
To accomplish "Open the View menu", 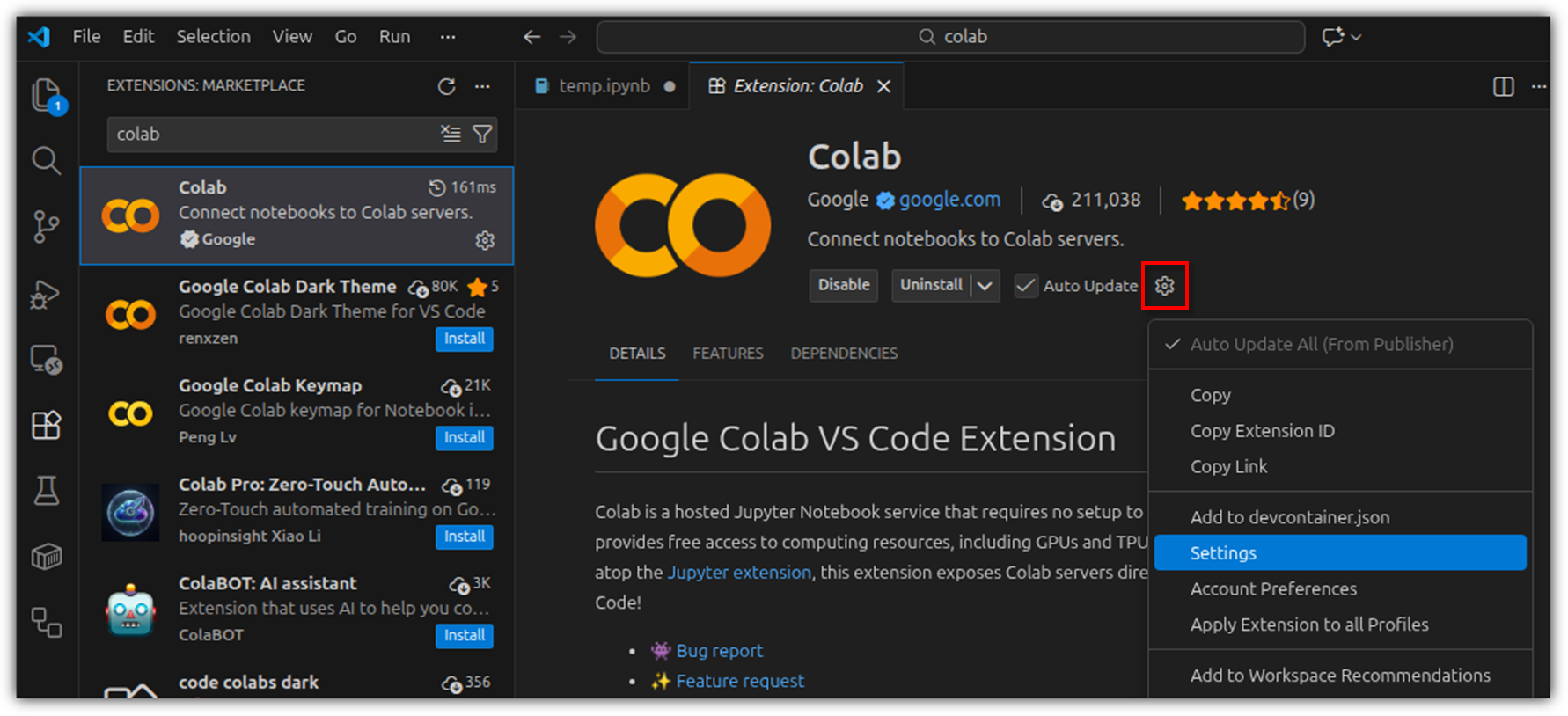I will click(292, 37).
